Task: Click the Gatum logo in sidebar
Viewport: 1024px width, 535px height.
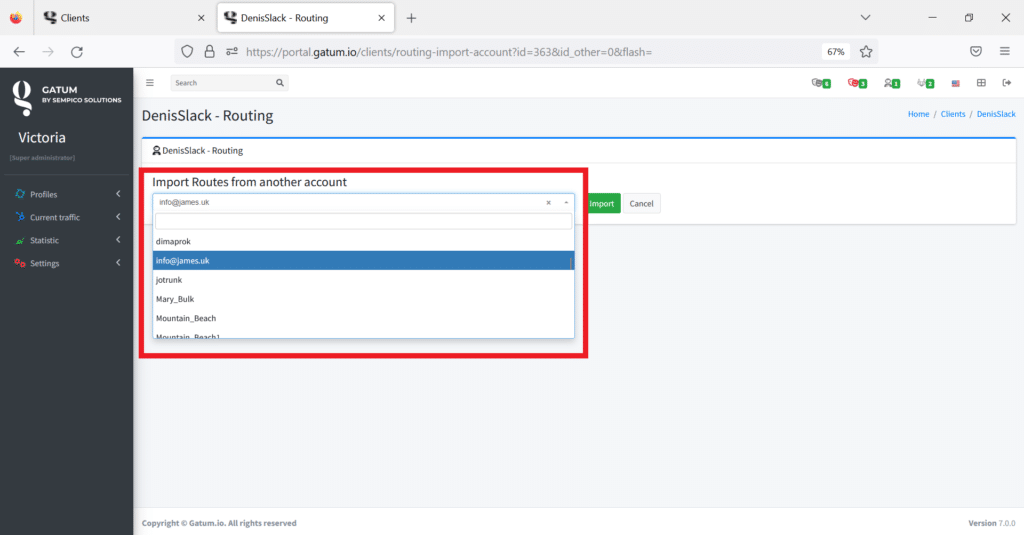Action: [x=67, y=98]
